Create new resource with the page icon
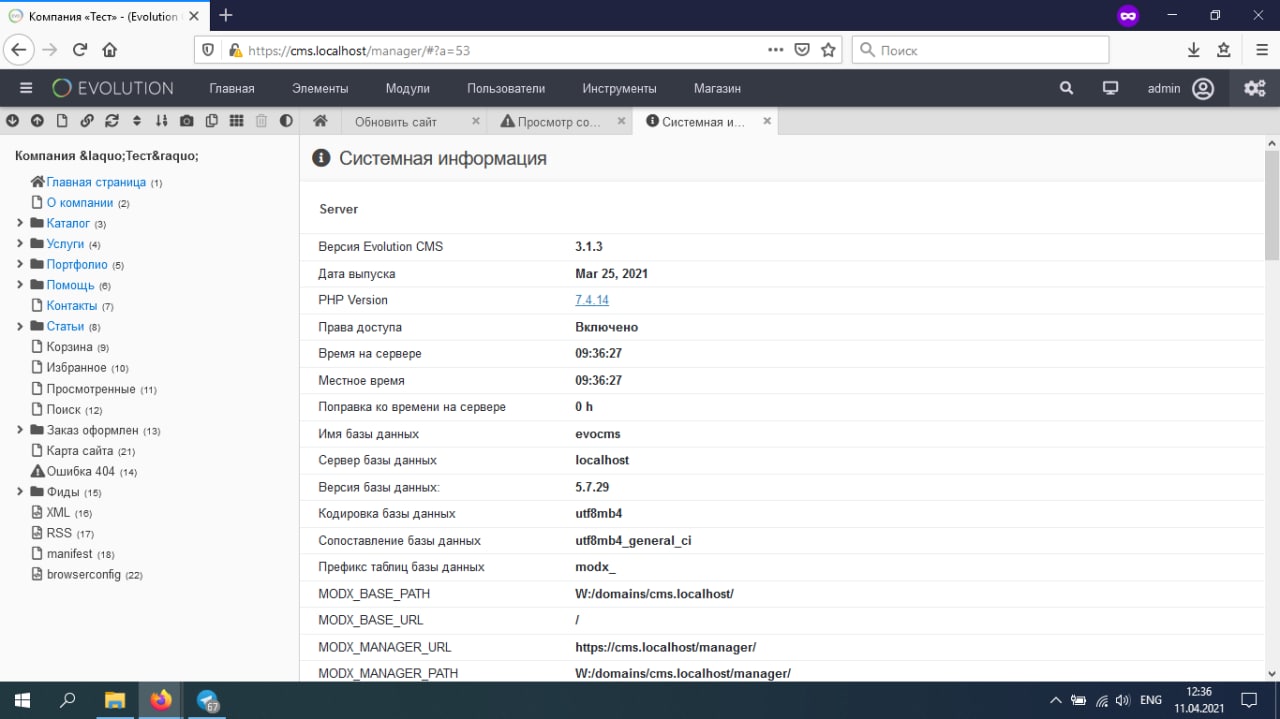Image resolution: width=1280 pixels, height=719 pixels. (62, 121)
